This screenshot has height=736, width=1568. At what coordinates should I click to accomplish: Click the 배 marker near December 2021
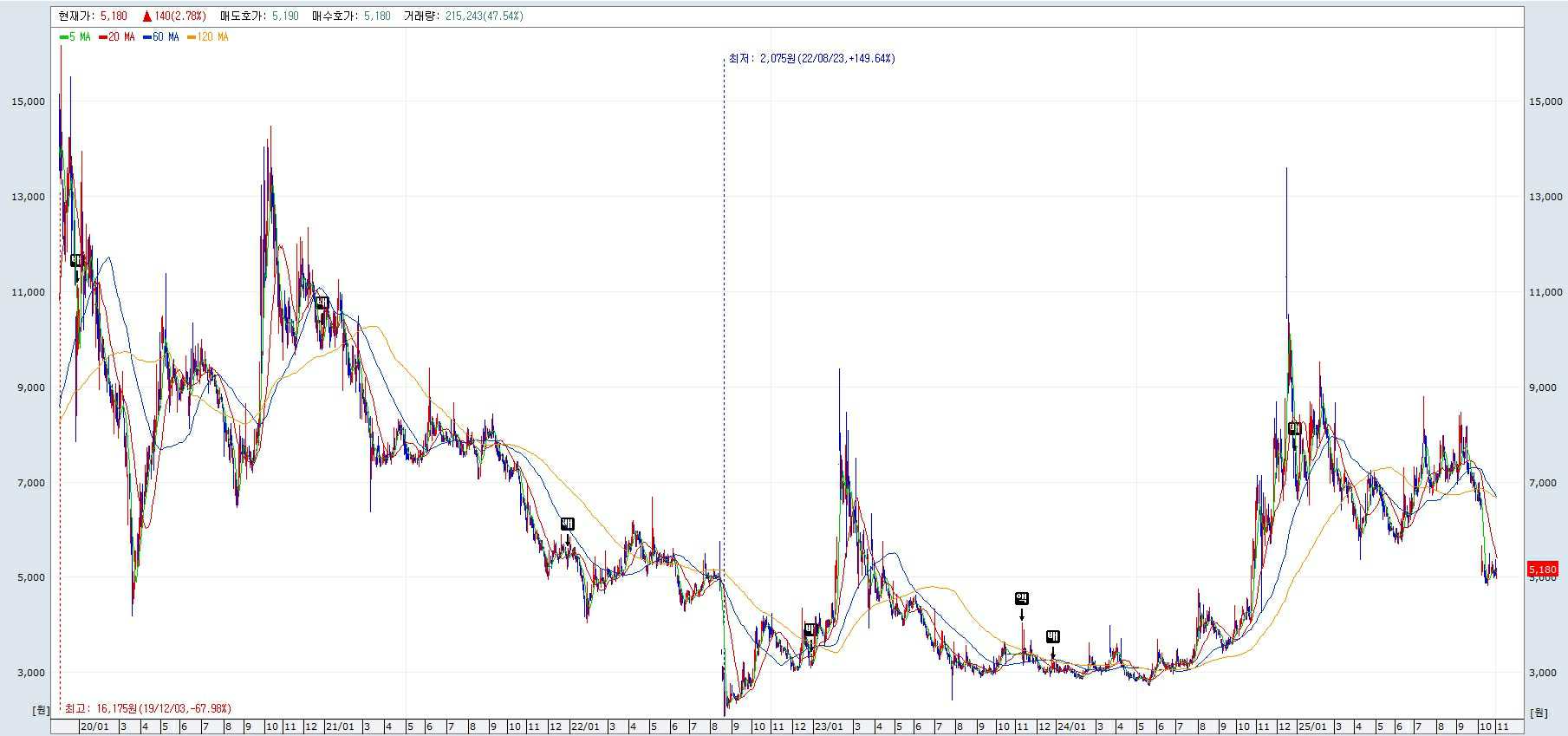[568, 524]
